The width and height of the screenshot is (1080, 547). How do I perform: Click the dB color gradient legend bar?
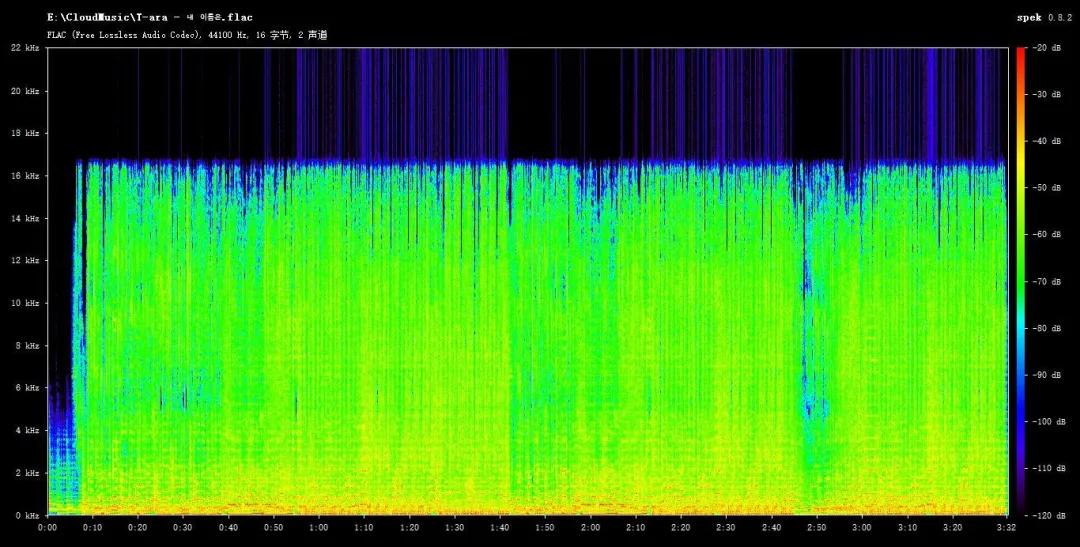(1022, 281)
